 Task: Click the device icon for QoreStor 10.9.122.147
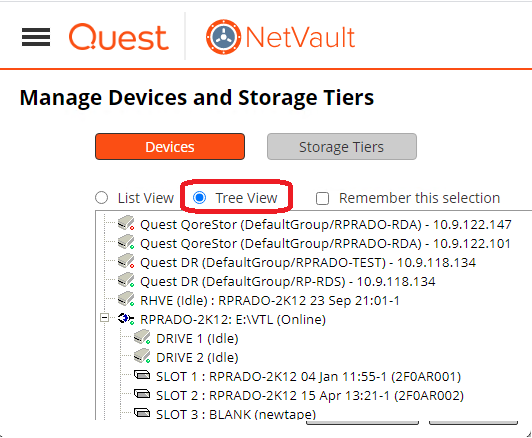(x=126, y=224)
